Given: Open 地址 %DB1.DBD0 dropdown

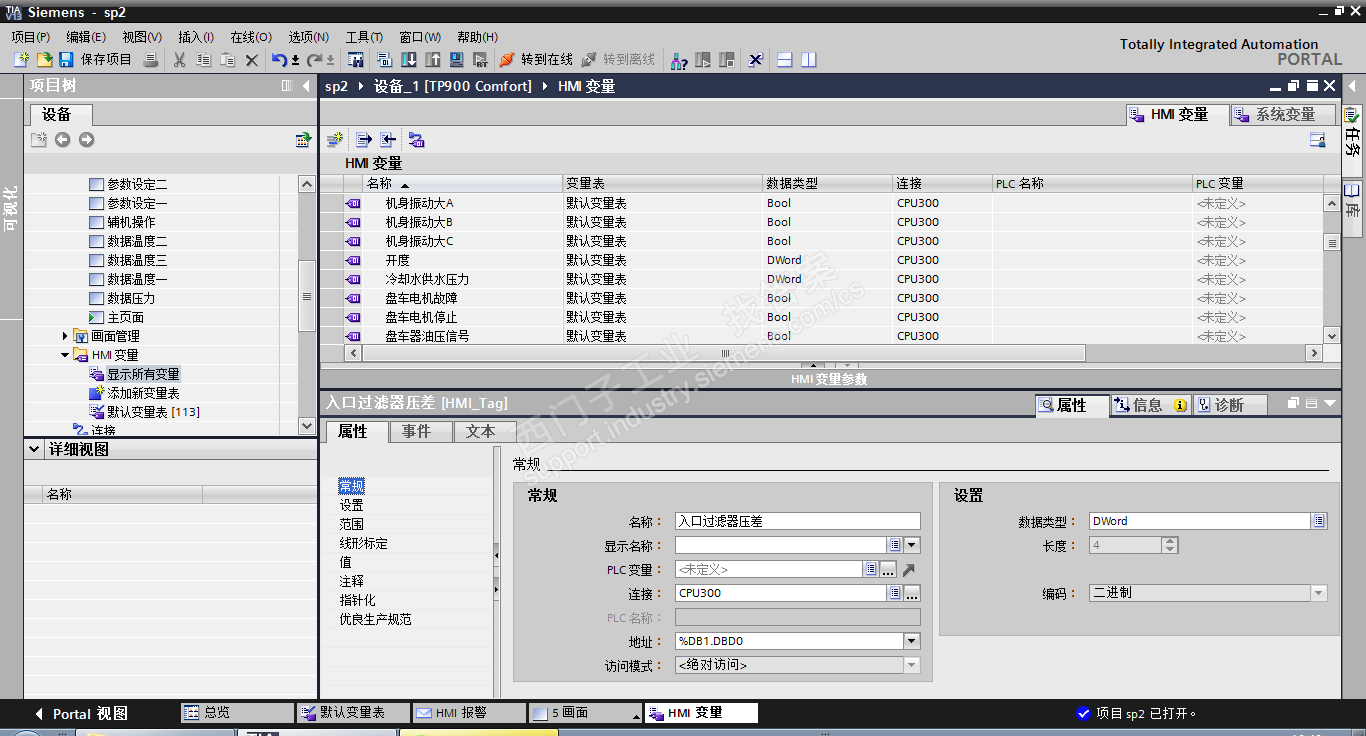Looking at the screenshot, I should click(x=912, y=641).
